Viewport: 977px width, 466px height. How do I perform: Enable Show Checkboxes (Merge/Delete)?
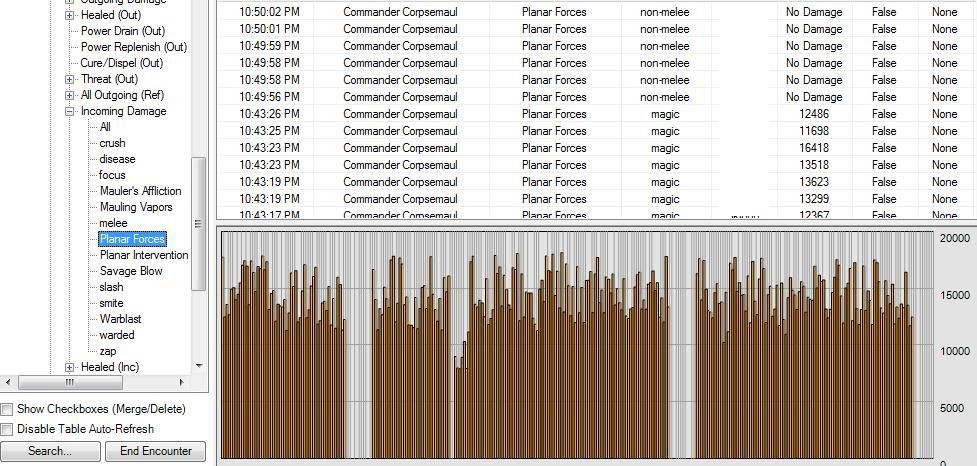[7, 409]
